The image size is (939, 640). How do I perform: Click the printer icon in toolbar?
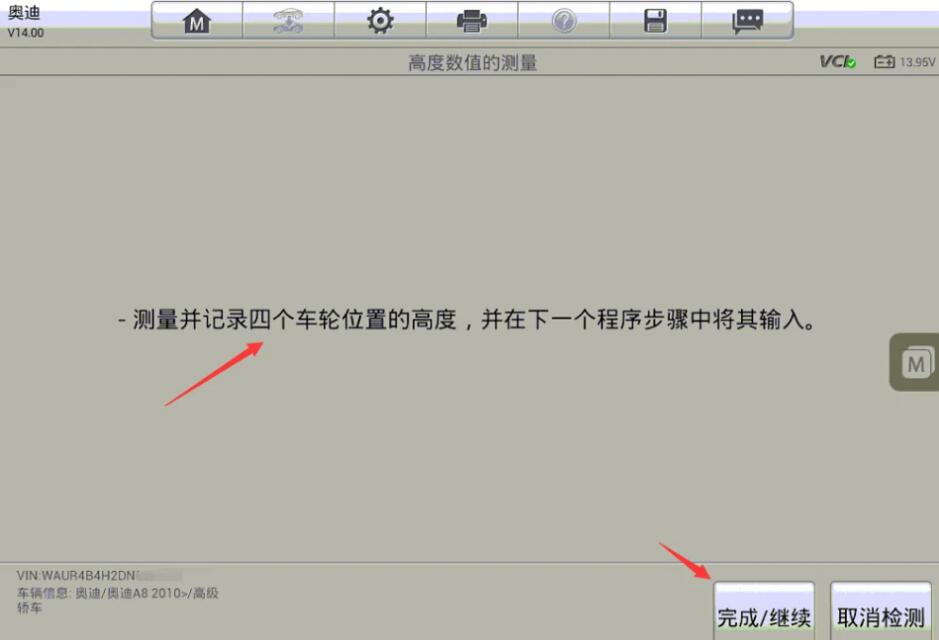[471, 21]
